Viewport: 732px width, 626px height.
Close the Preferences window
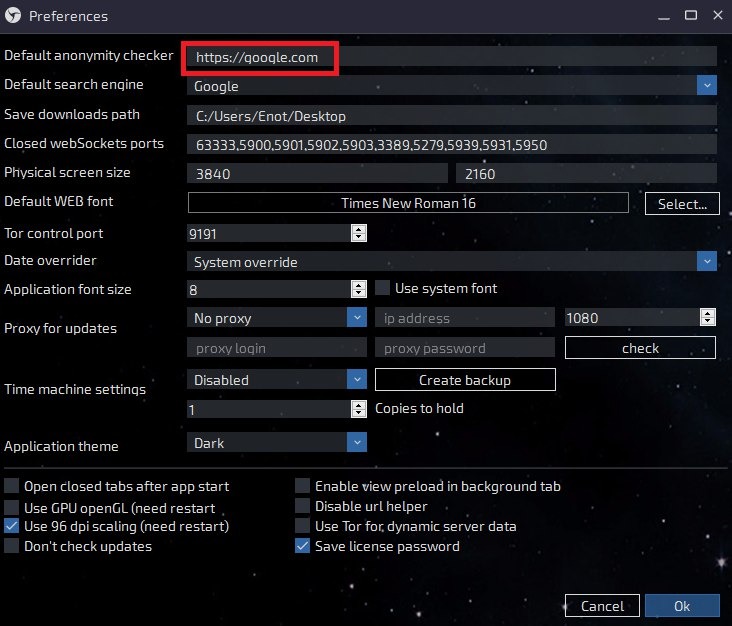(x=718, y=15)
